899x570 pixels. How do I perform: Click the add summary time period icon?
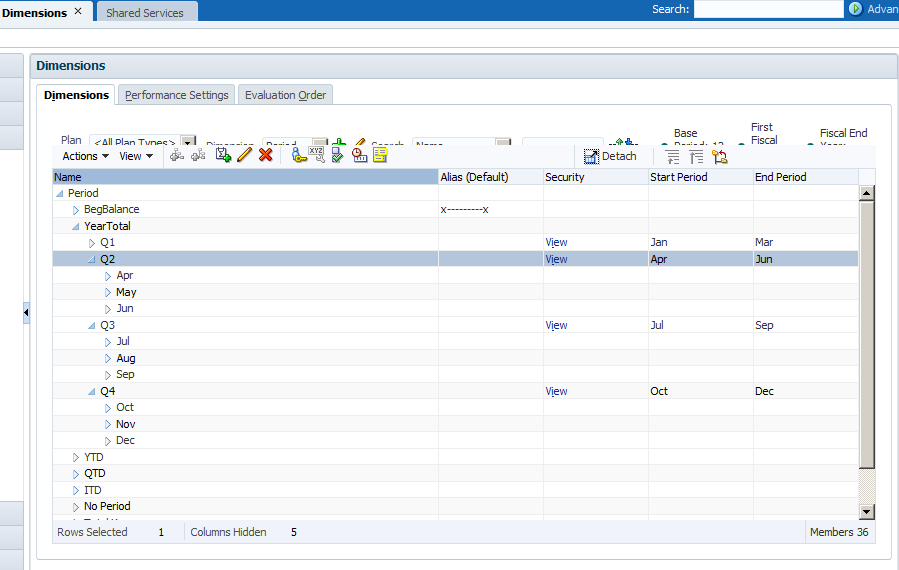(223, 155)
